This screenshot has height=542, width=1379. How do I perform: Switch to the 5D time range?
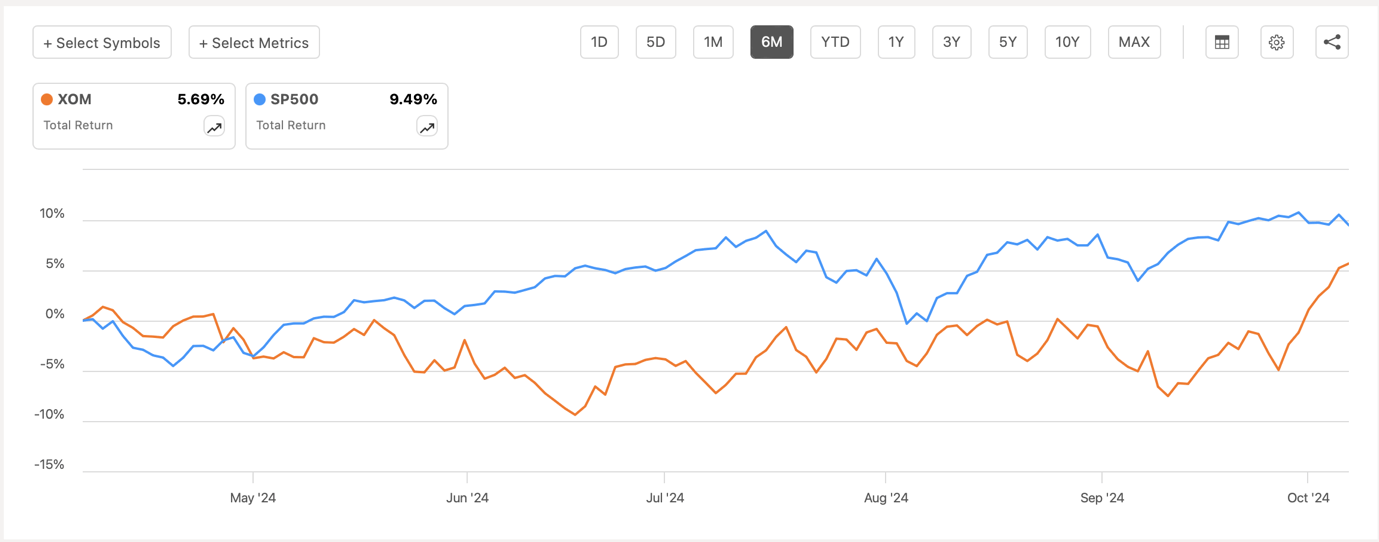[655, 42]
